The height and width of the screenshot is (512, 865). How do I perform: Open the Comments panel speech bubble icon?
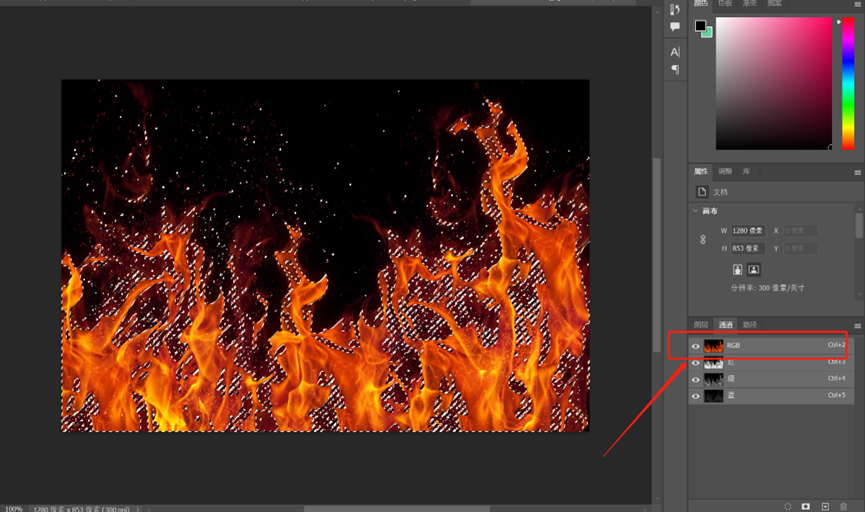675,26
